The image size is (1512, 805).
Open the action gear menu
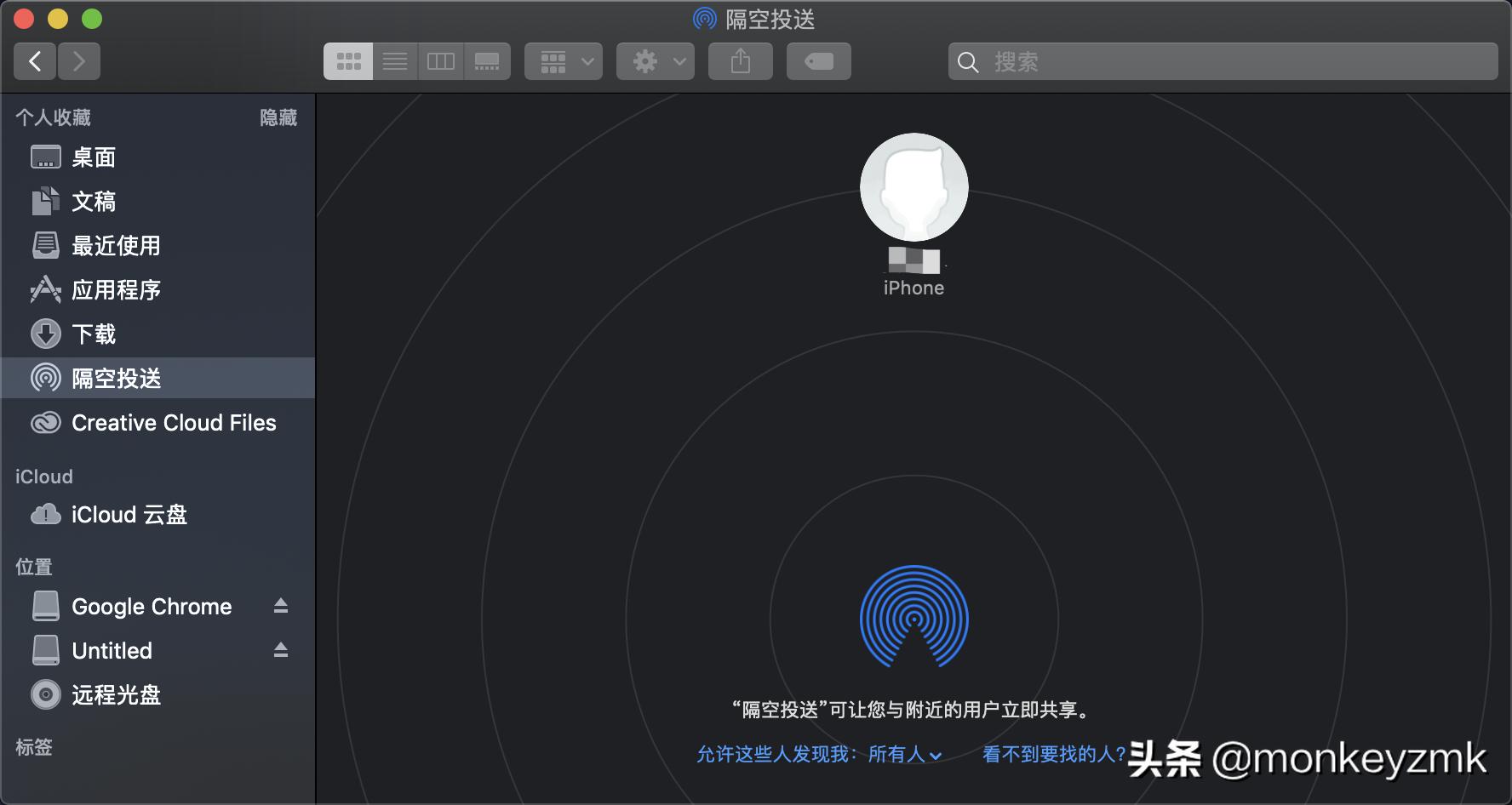click(x=655, y=60)
